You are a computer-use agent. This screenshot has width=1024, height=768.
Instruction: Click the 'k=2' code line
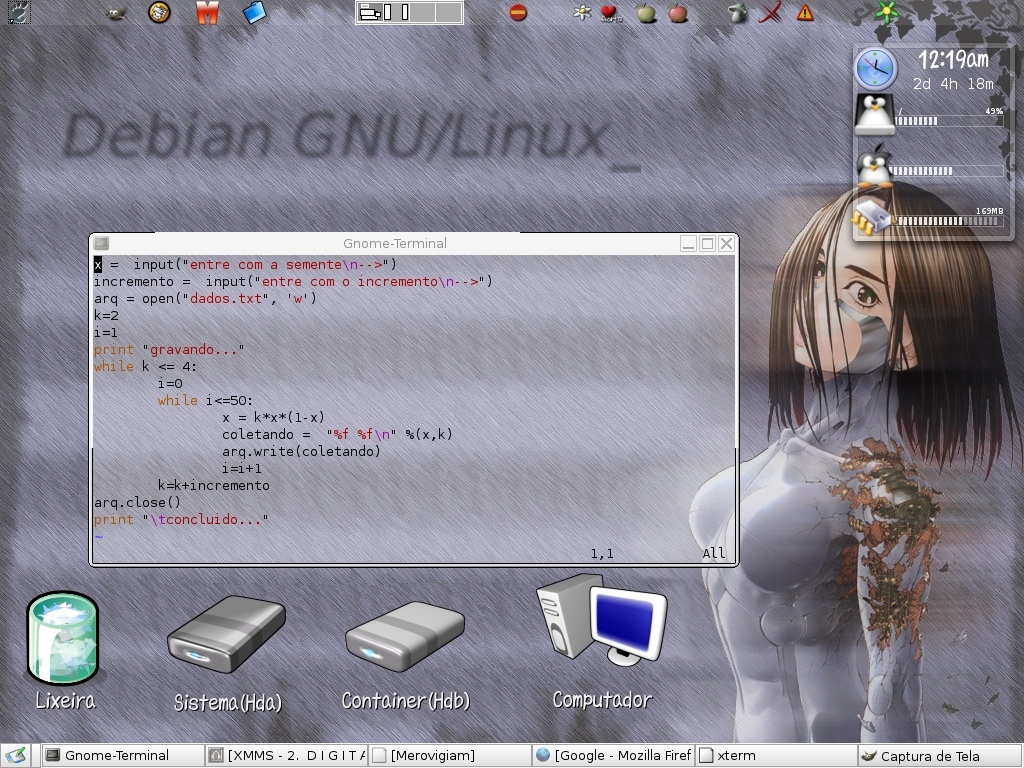tap(106, 315)
